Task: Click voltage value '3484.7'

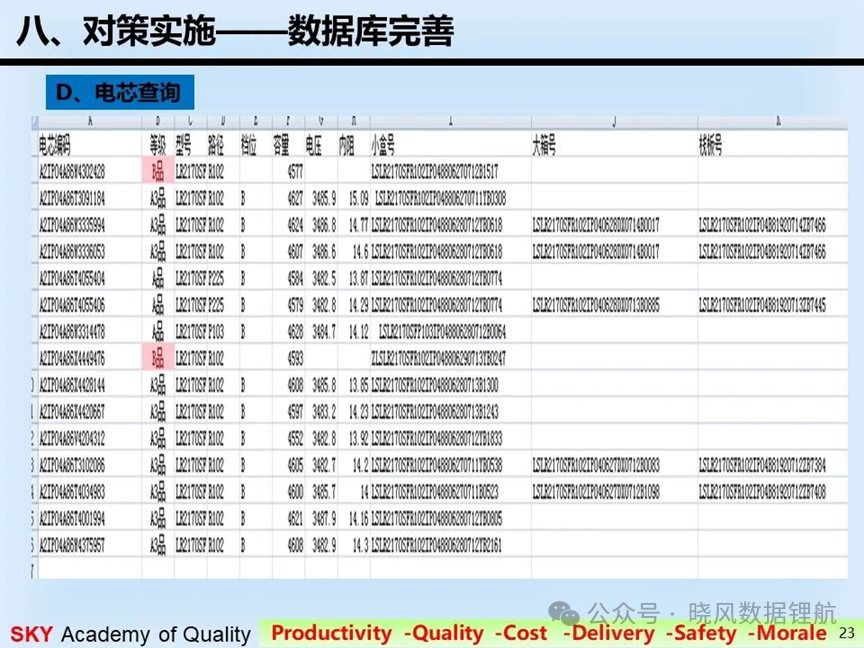Action: [324, 332]
